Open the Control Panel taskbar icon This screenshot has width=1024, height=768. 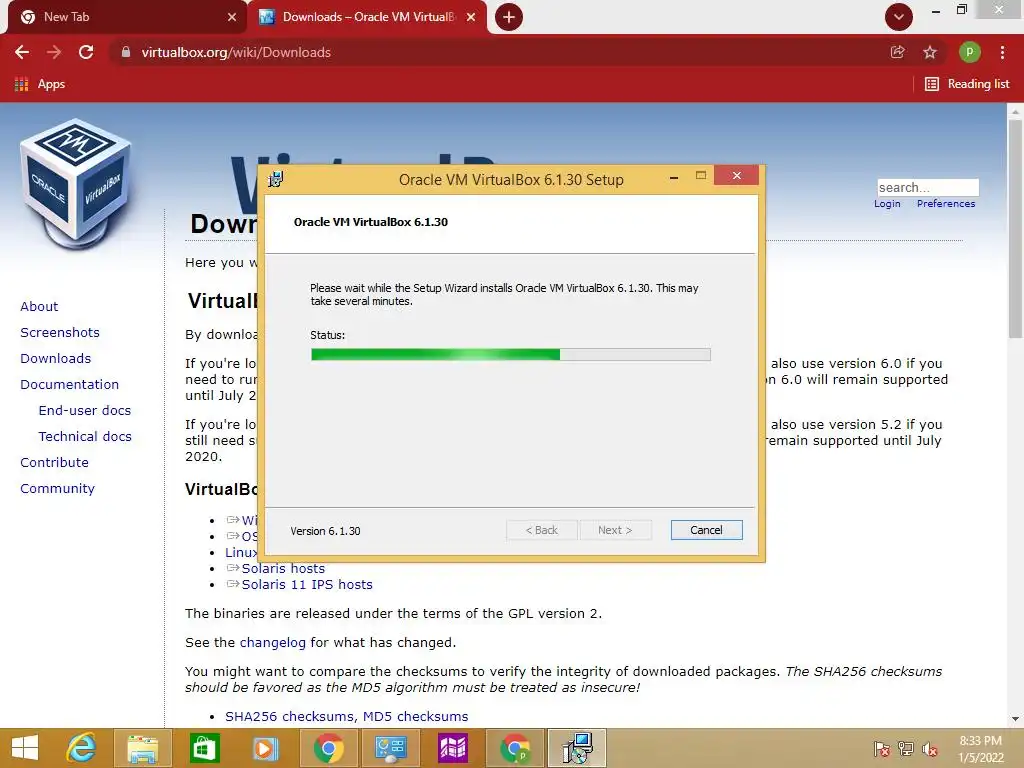coord(391,748)
